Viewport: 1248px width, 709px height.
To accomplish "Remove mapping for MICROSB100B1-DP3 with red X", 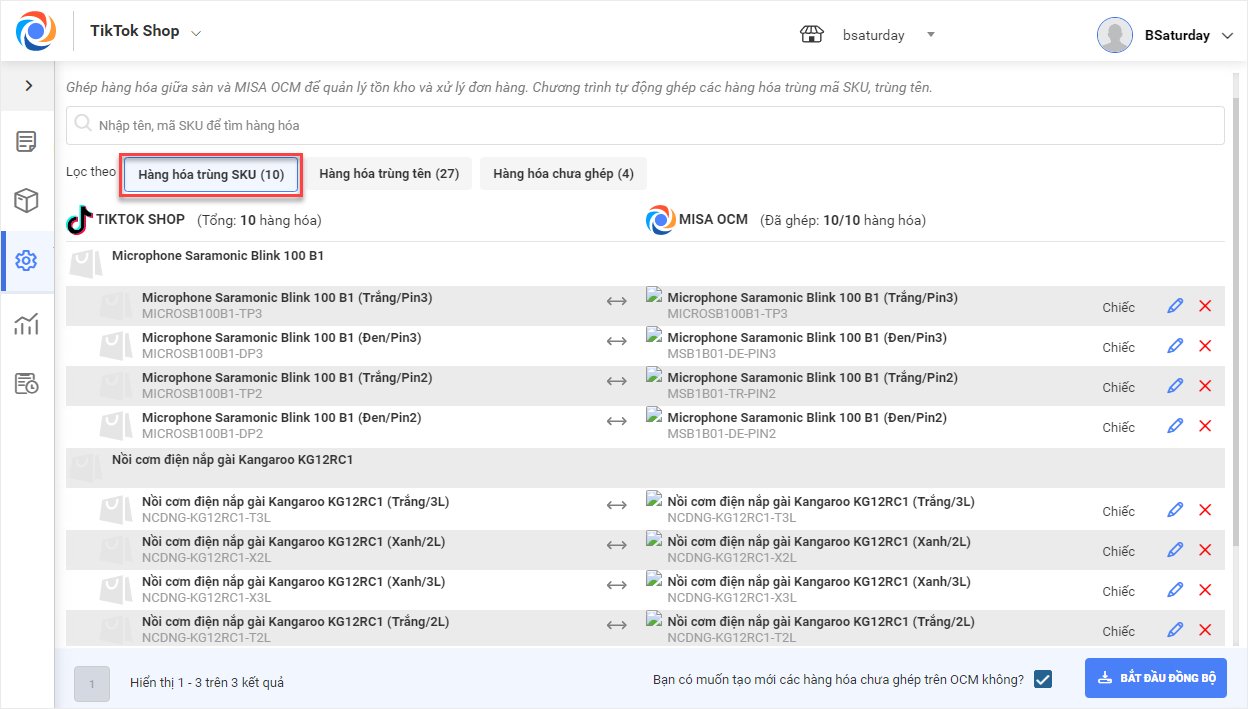I will (x=1205, y=346).
